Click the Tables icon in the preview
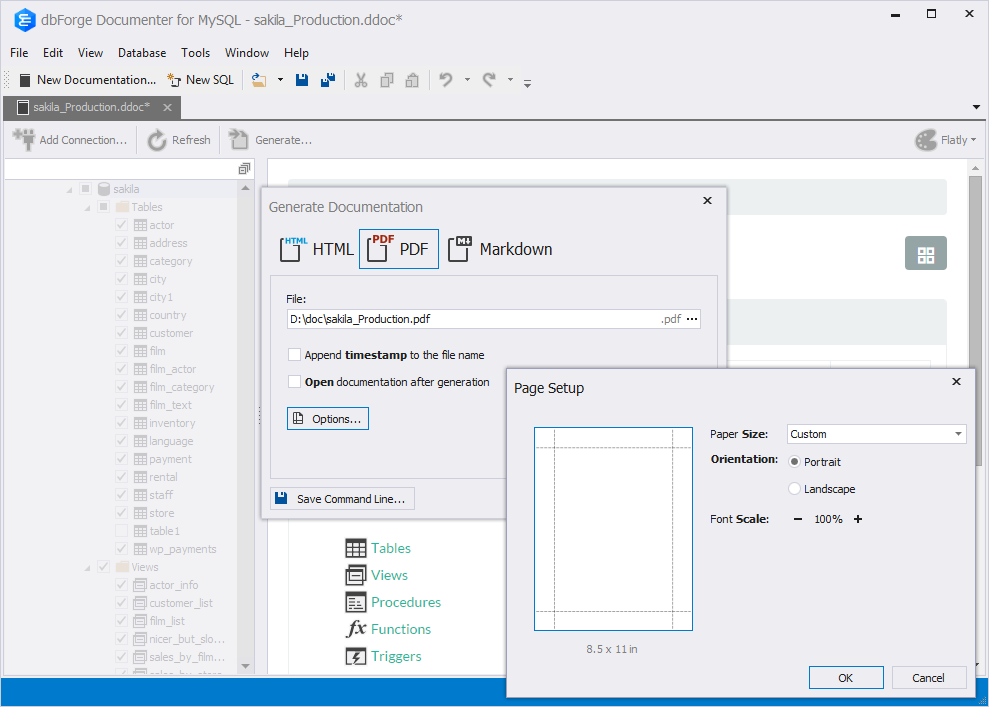The width and height of the screenshot is (989, 707). [356, 549]
